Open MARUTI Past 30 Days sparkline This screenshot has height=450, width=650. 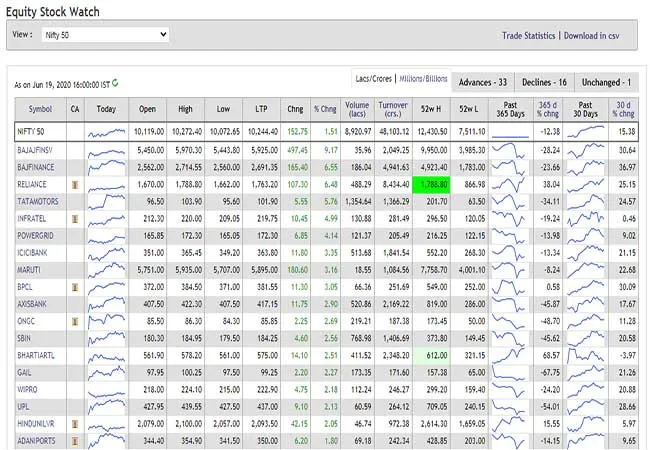[586, 270]
